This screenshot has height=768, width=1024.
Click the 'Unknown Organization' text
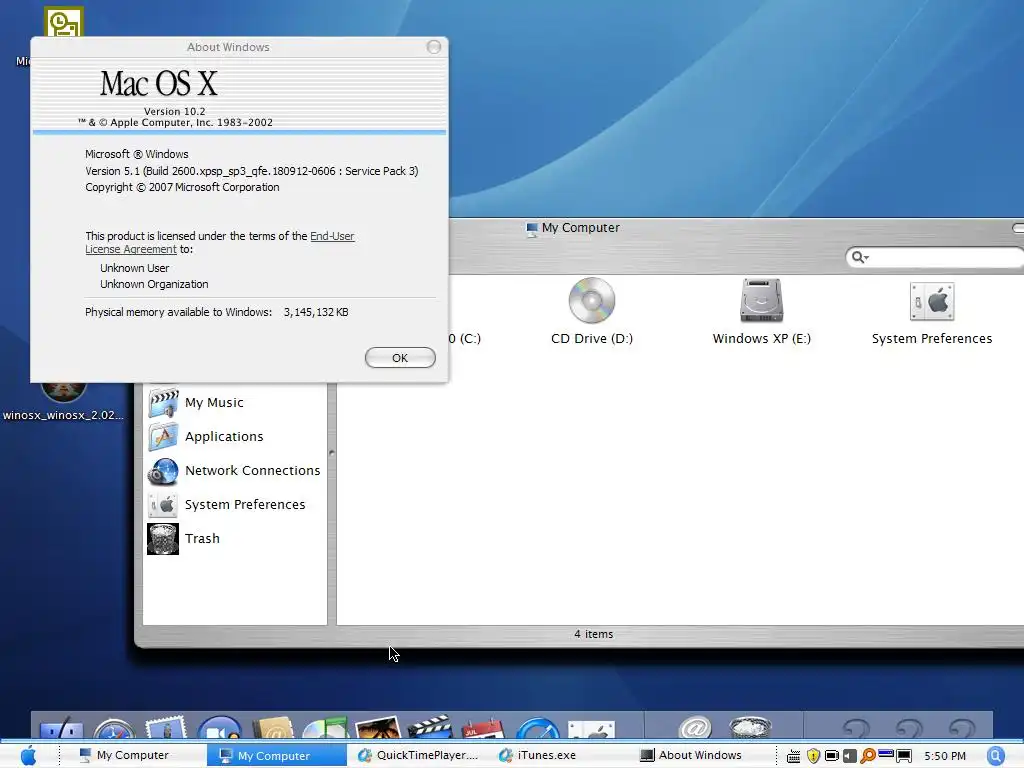click(154, 284)
